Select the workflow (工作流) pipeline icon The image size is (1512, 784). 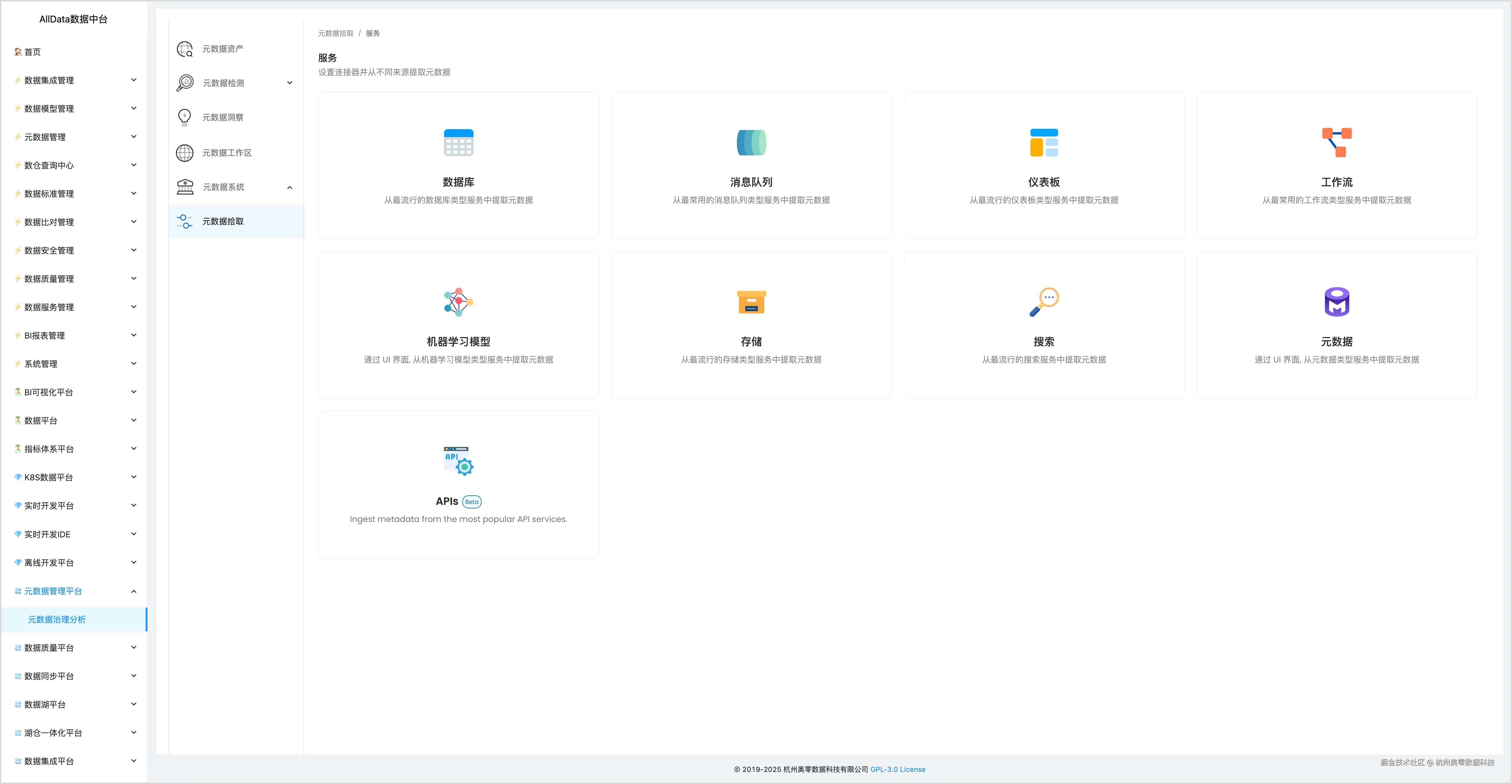pyautogui.click(x=1337, y=143)
